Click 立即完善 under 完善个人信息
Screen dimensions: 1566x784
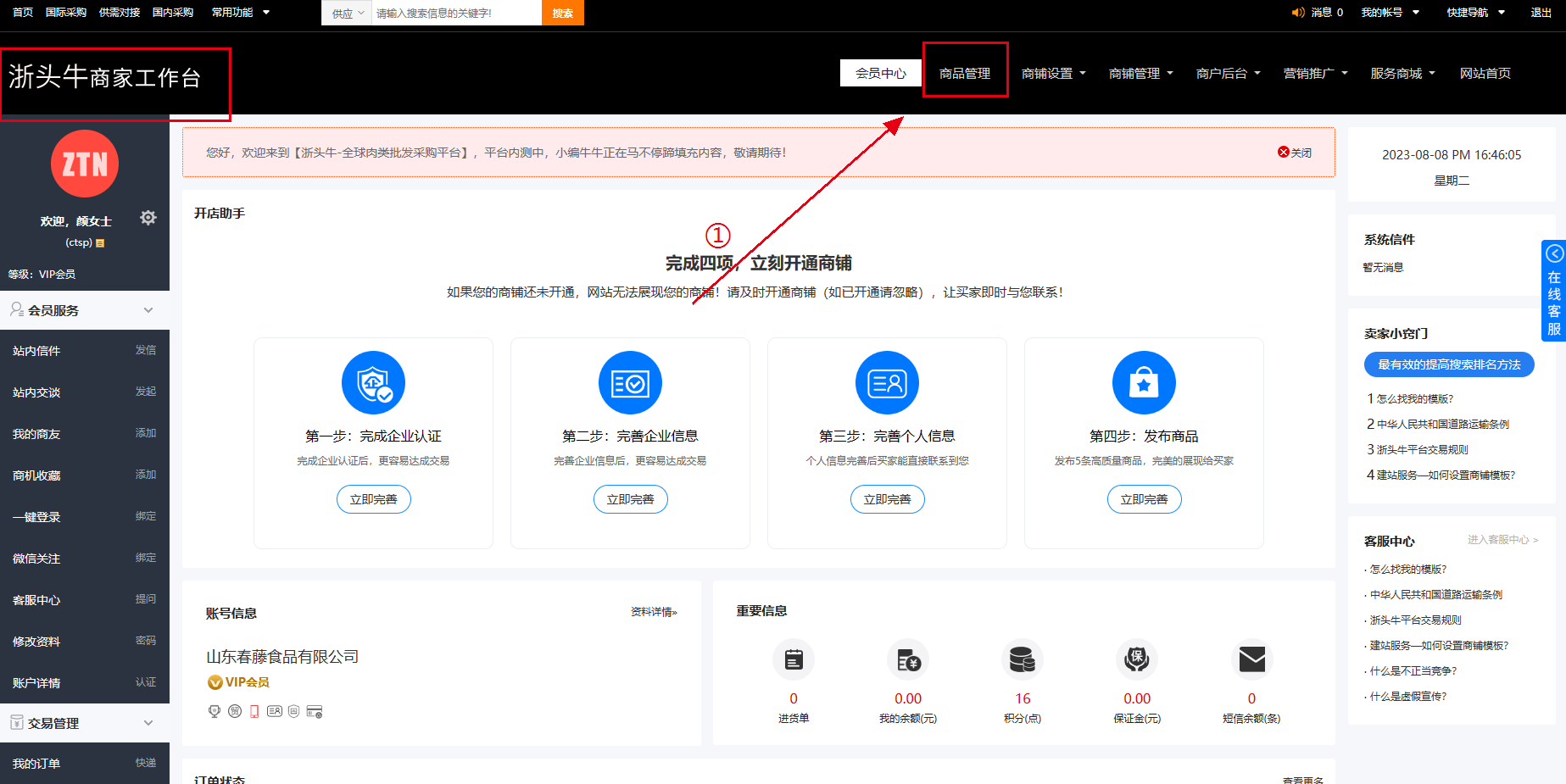click(x=888, y=499)
